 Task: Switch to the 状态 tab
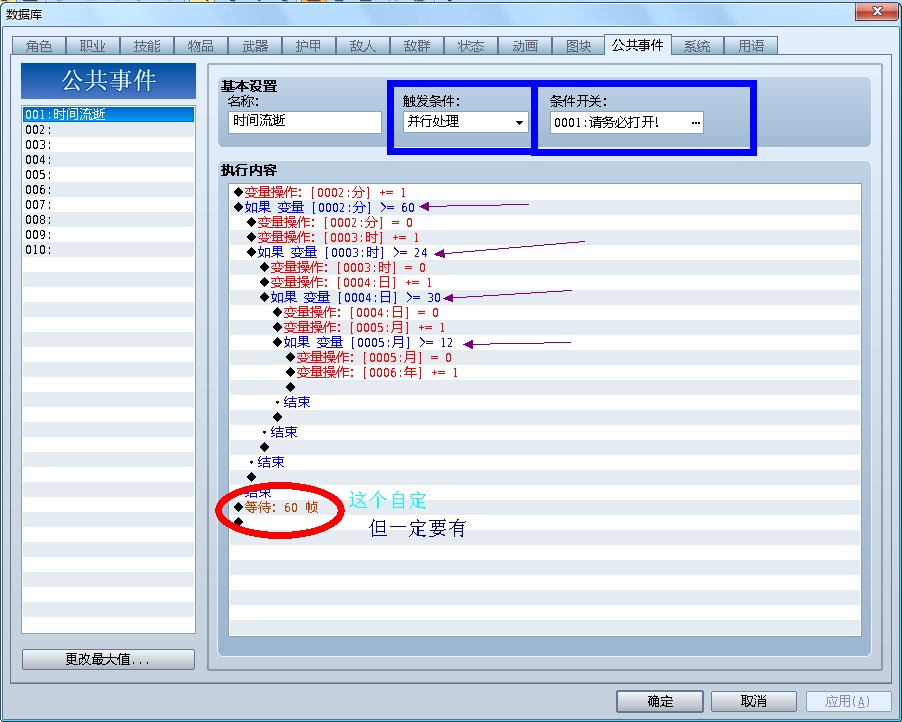[x=471, y=46]
